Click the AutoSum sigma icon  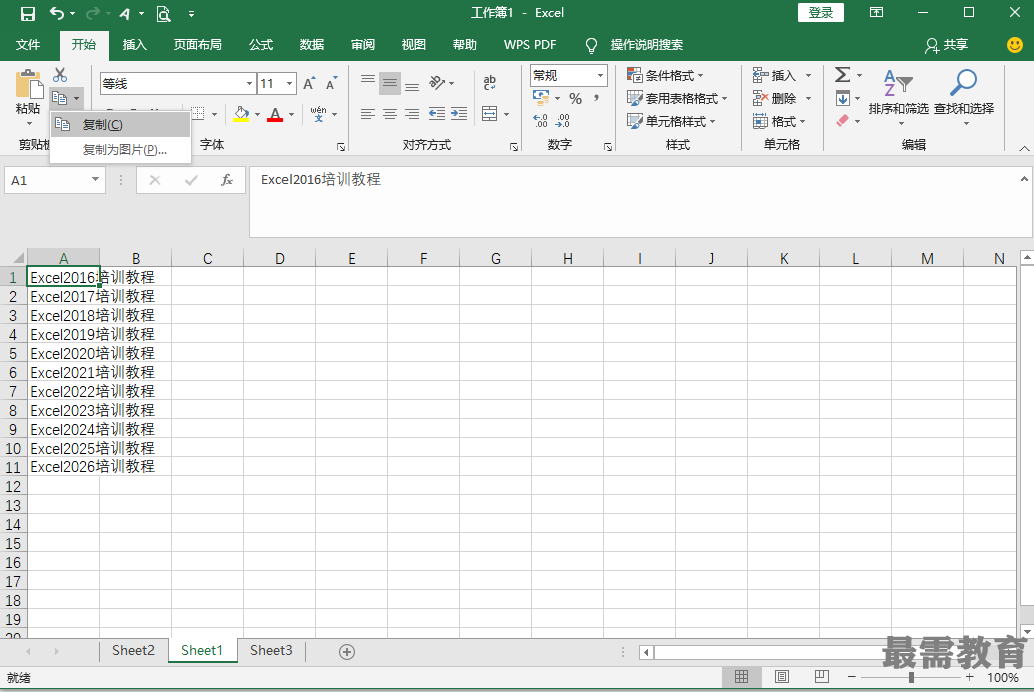coord(843,75)
